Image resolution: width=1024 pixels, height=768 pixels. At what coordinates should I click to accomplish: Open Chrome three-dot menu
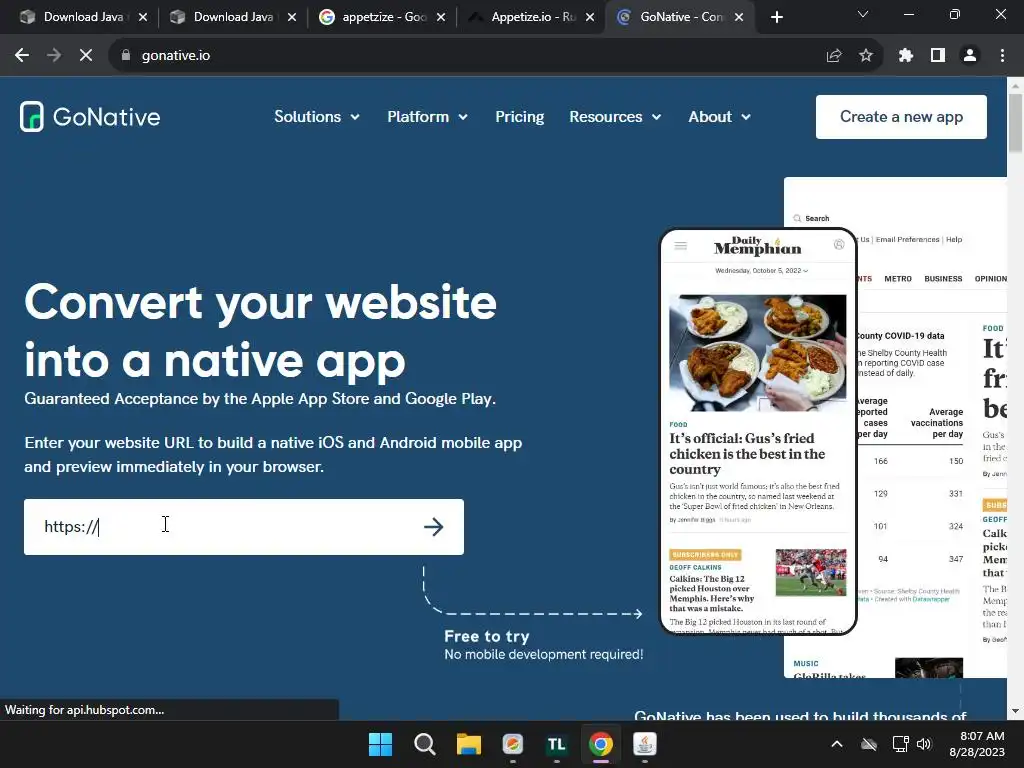[1002, 56]
